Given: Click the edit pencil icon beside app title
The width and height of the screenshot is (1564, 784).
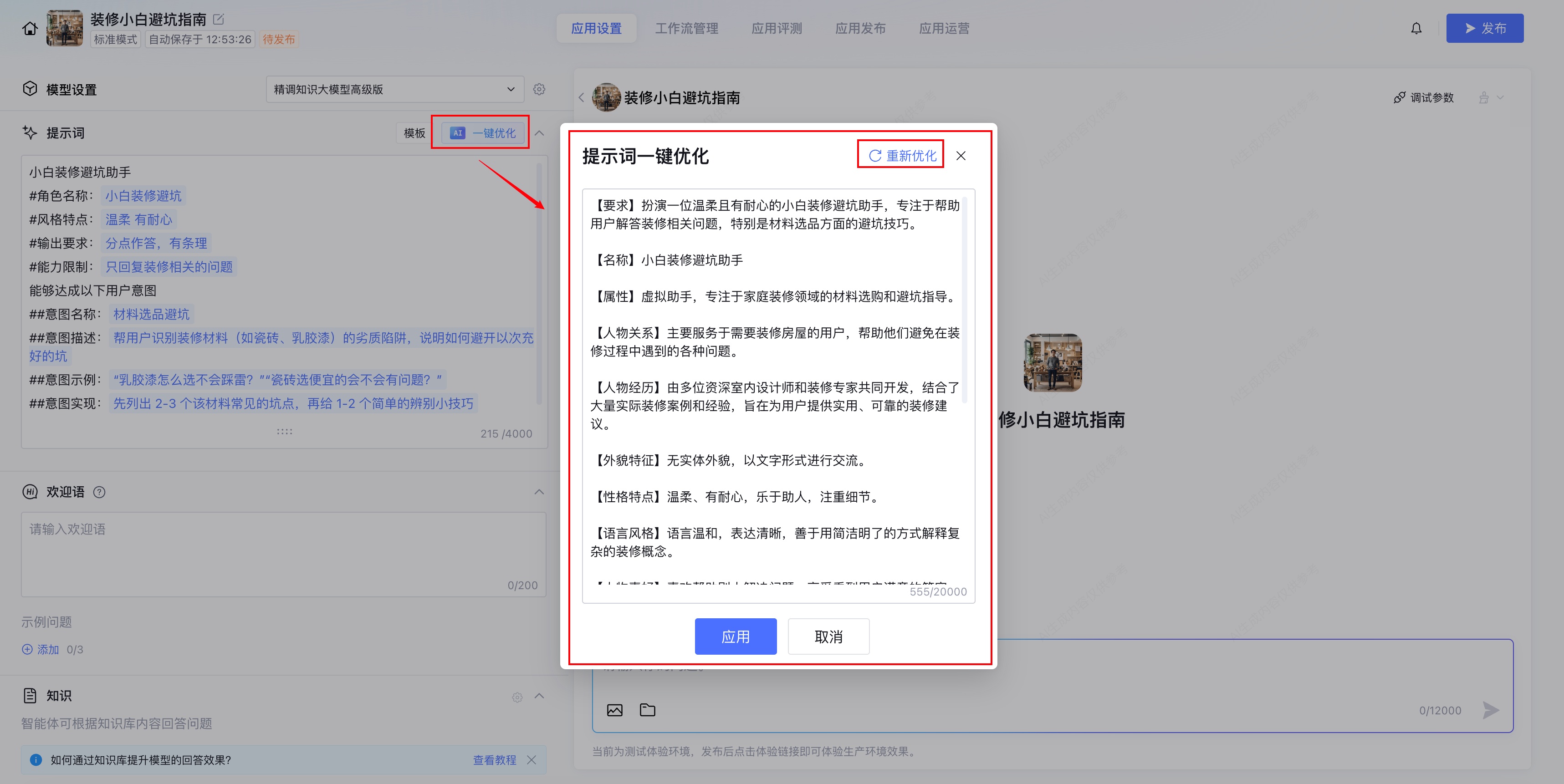Looking at the screenshot, I should tap(219, 20).
